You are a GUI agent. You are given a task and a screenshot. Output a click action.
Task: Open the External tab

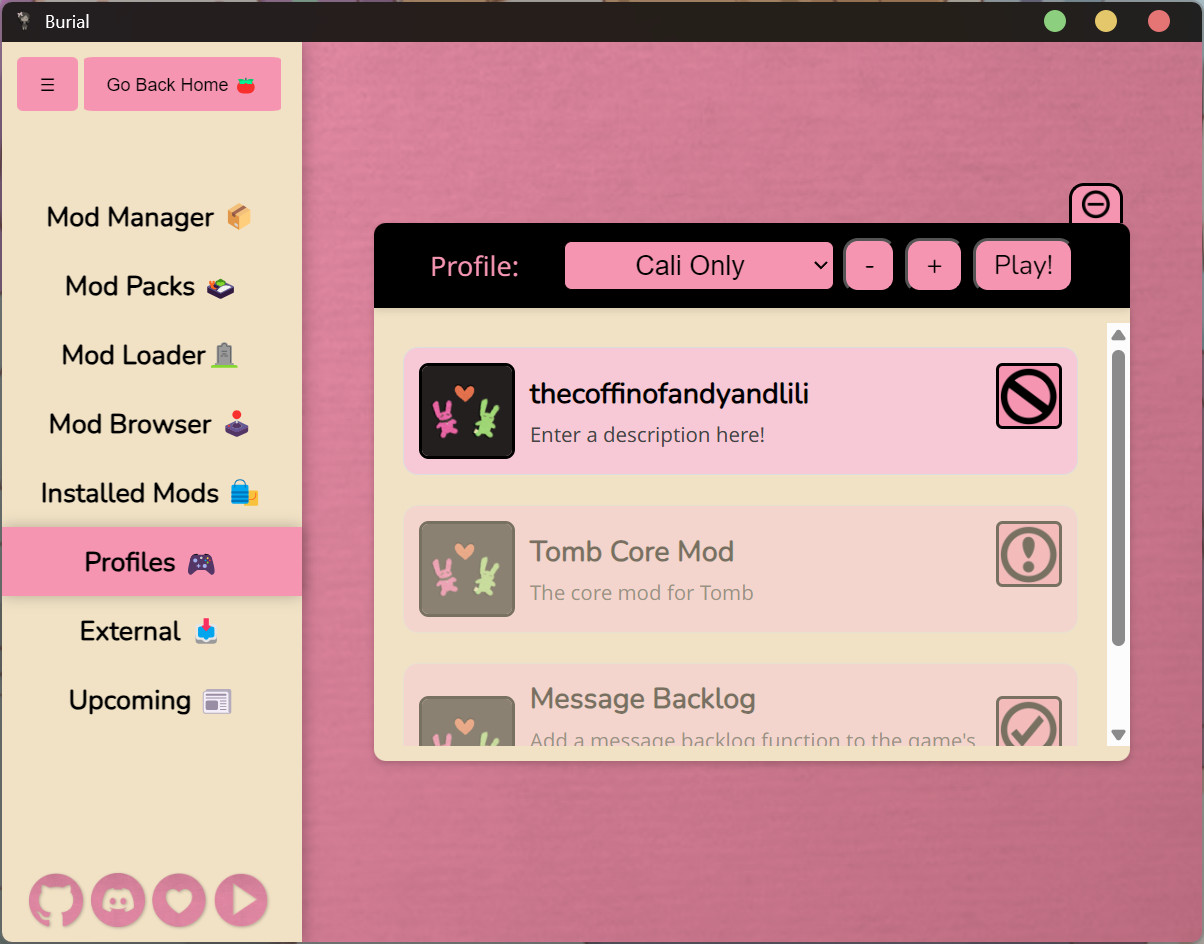[x=148, y=631]
